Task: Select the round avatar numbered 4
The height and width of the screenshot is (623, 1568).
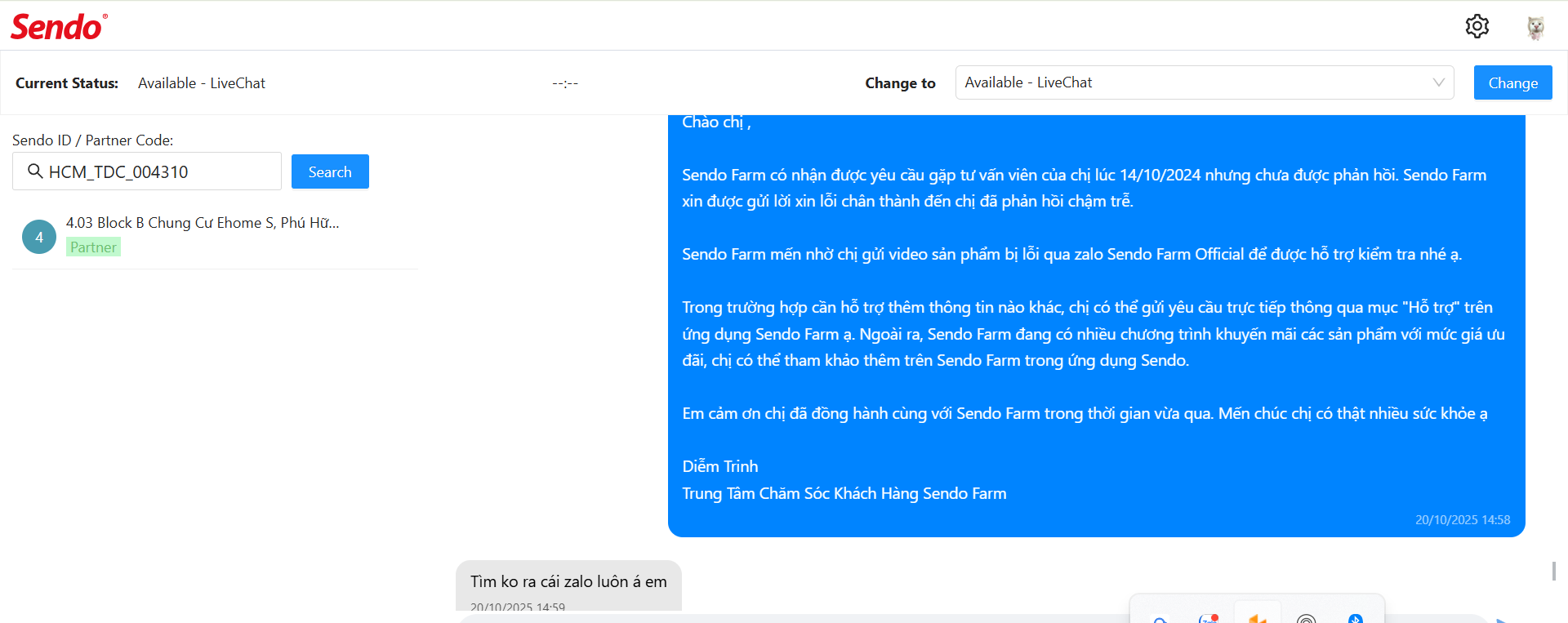Action: 39,237
